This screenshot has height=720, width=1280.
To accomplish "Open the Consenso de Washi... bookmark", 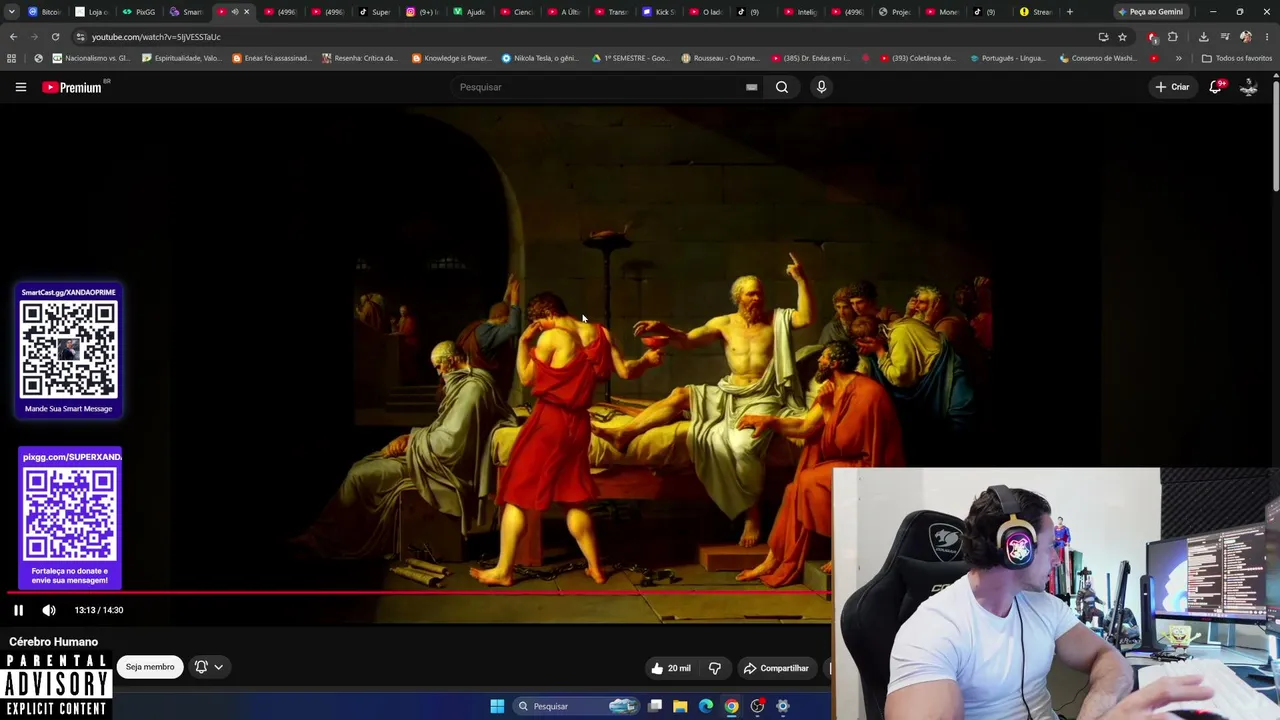I will pos(1098,58).
